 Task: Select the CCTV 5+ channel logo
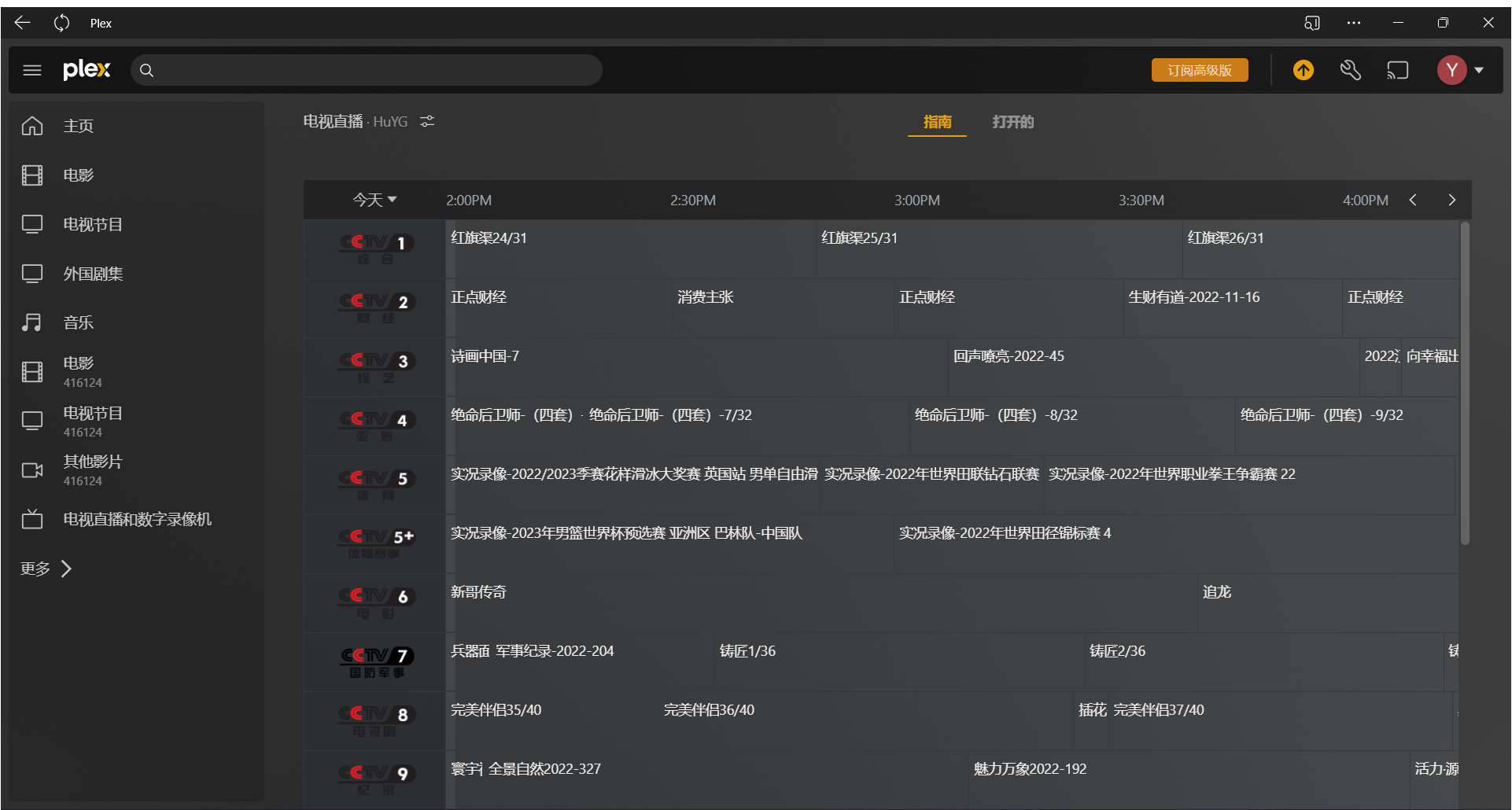point(377,543)
